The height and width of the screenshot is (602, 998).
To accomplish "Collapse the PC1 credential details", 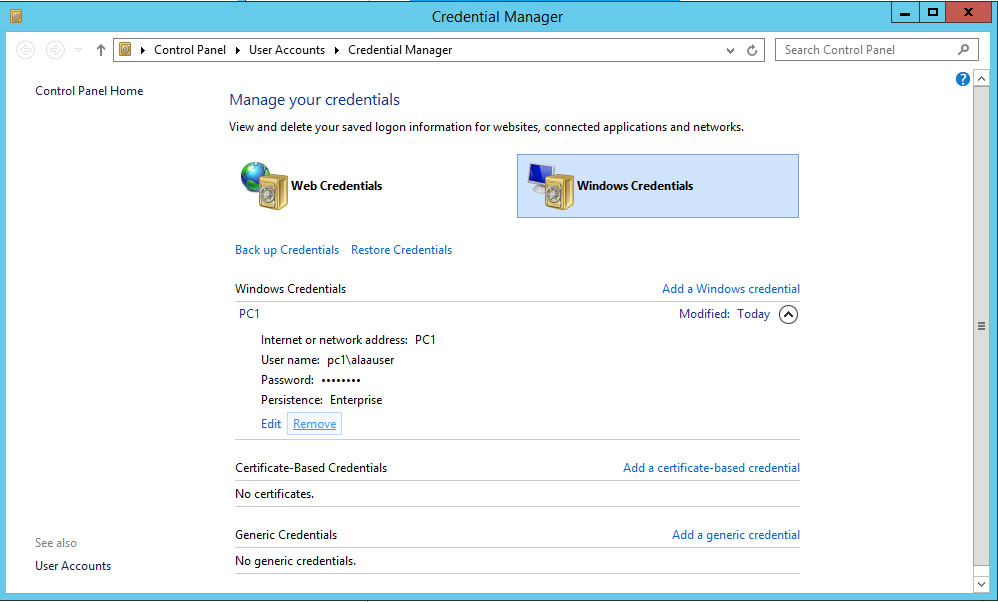I will (788, 313).
